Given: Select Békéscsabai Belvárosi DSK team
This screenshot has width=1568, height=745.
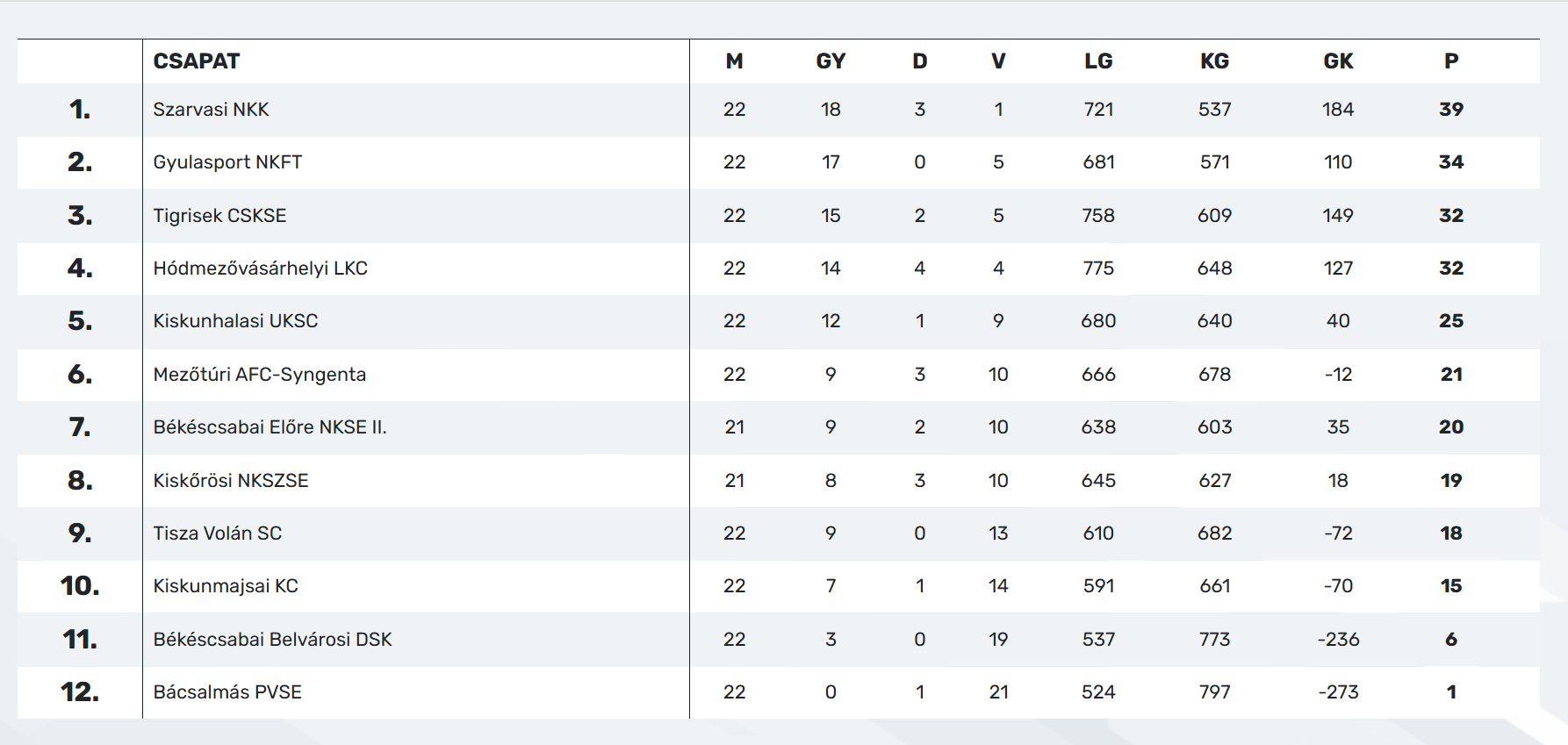Looking at the screenshot, I should pyautogui.click(x=272, y=640).
